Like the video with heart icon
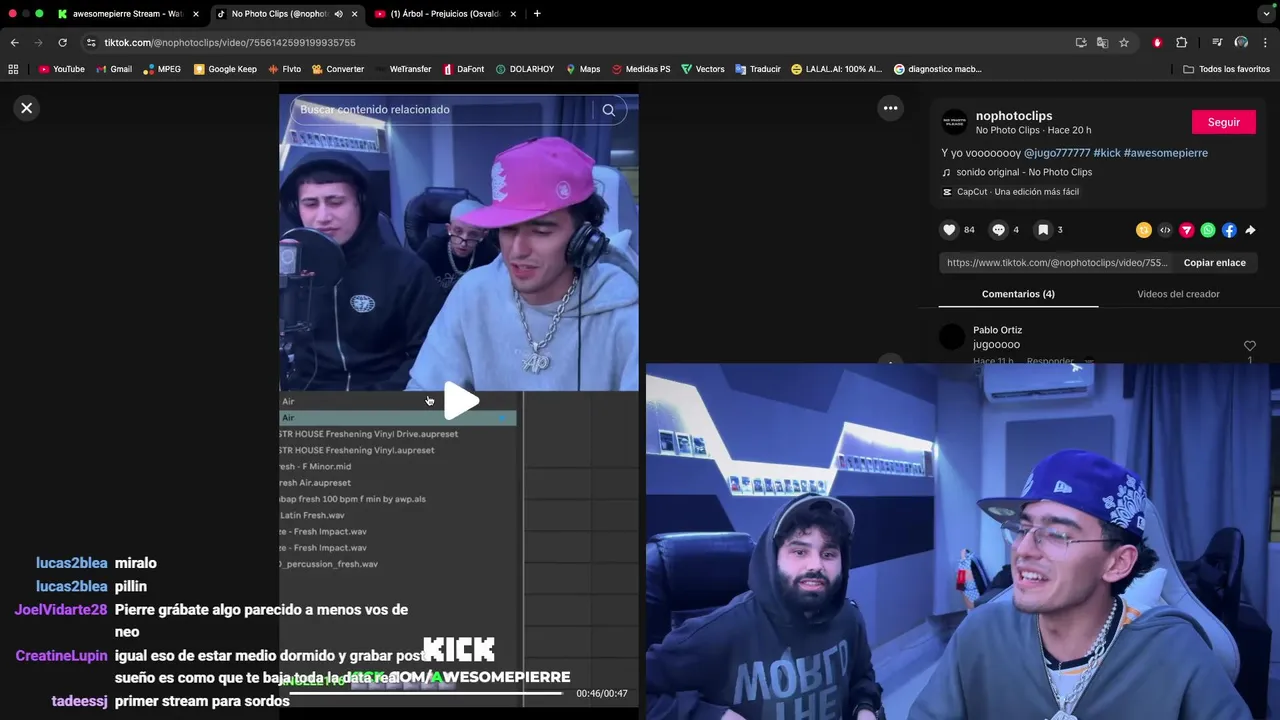The height and width of the screenshot is (720, 1280). 949,230
